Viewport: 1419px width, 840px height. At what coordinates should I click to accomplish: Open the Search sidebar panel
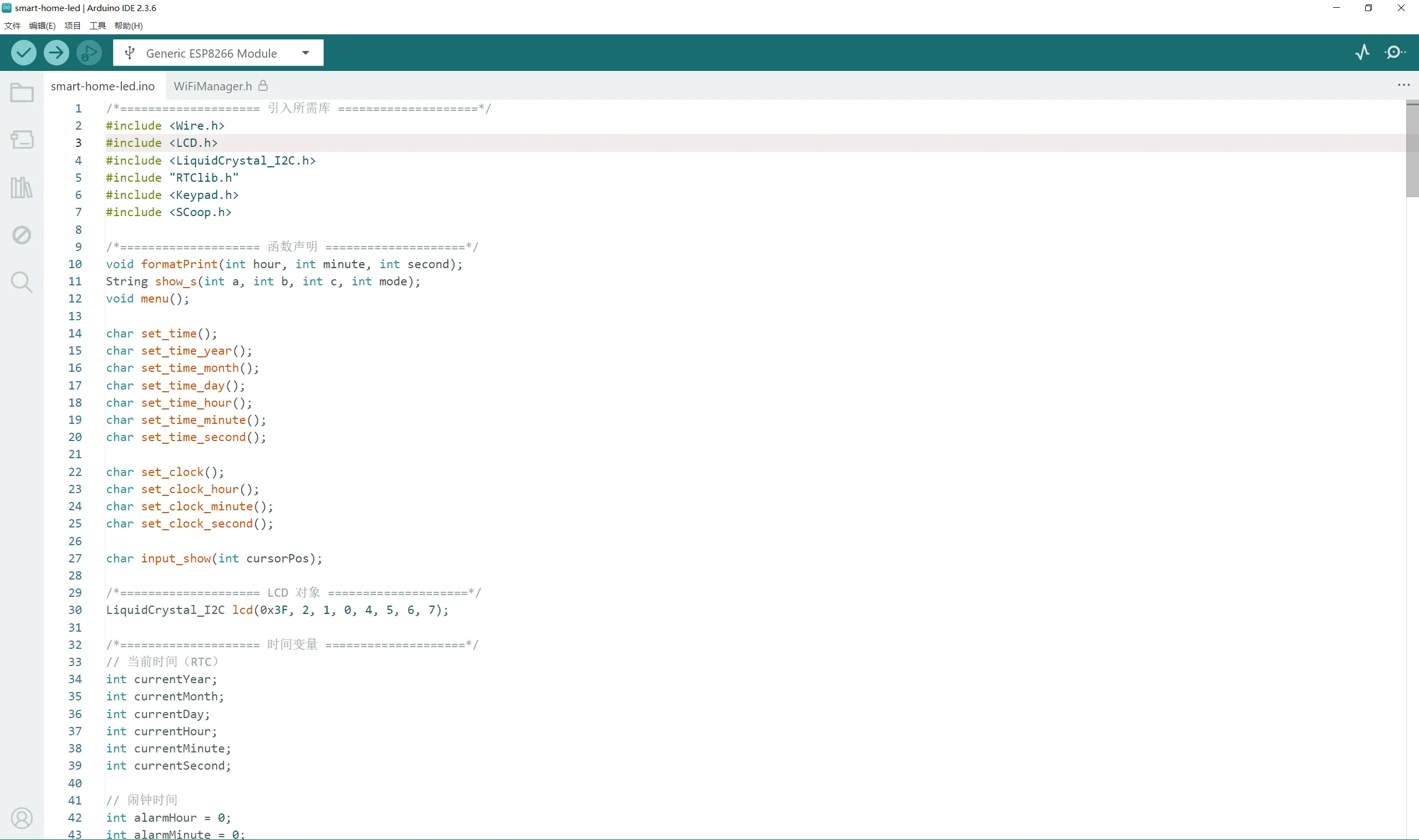point(22,282)
